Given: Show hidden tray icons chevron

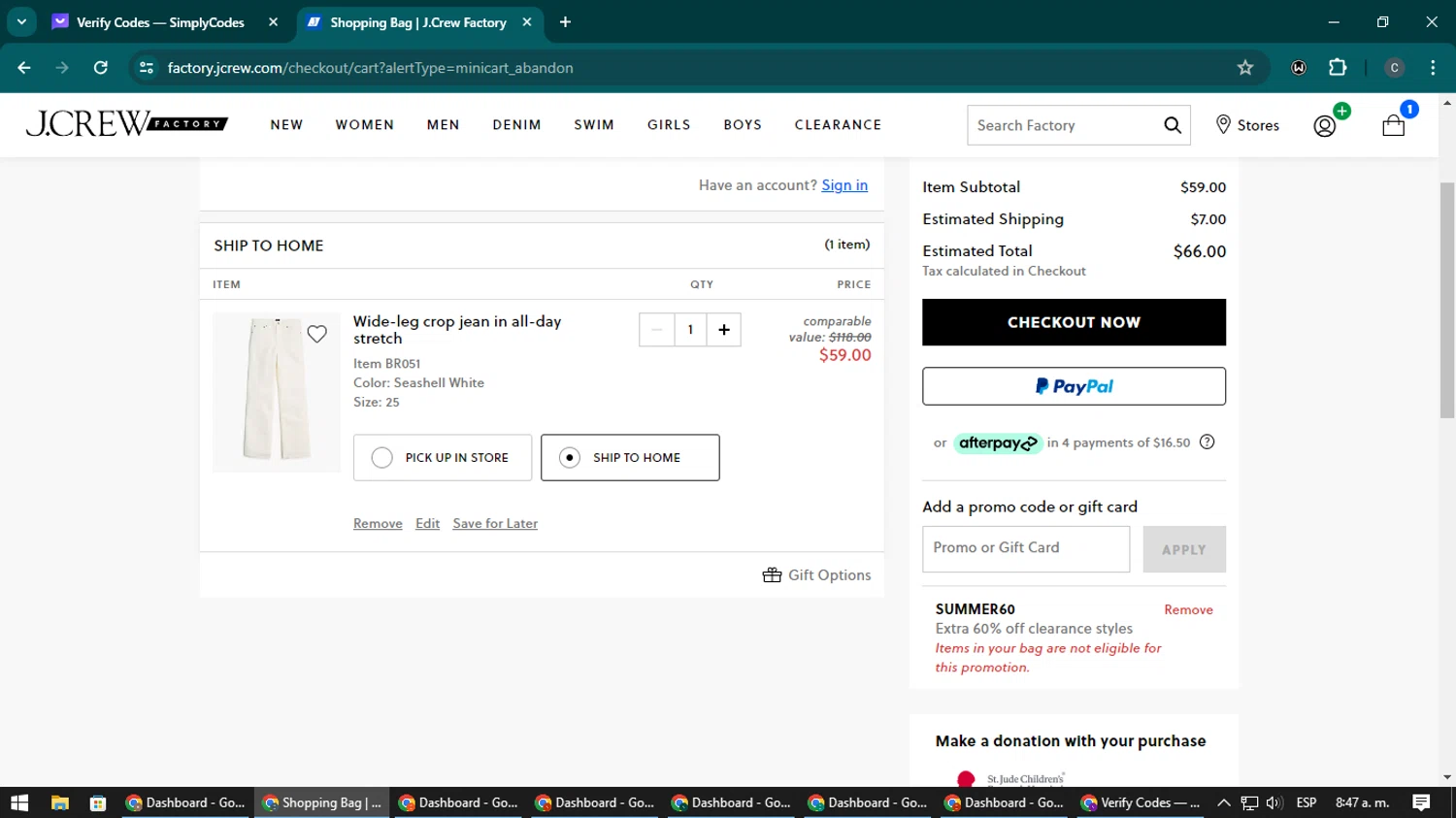Looking at the screenshot, I should click(x=1224, y=802).
